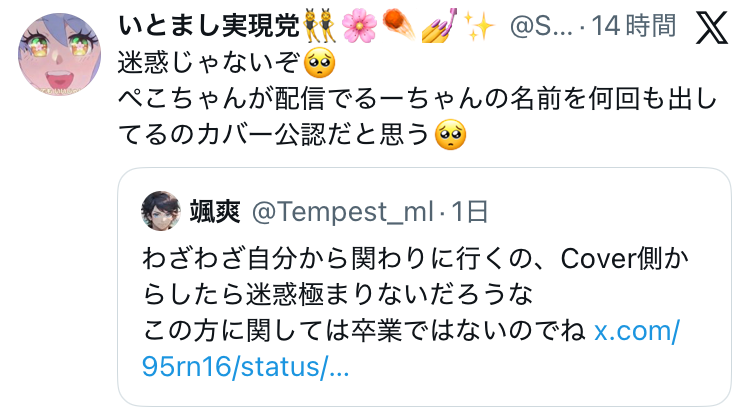The height and width of the screenshot is (411, 749).
Task: Click pleading face emoji after だと思う
Action: pos(450,135)
